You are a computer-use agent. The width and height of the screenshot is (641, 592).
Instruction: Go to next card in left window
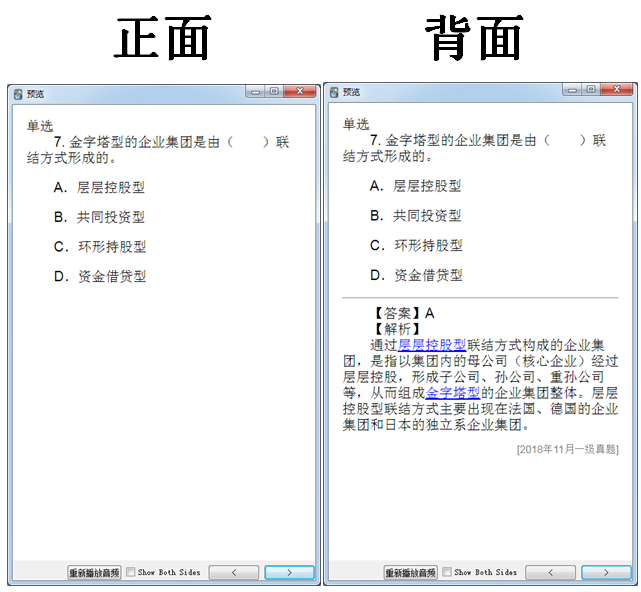(x=289, y=572)
